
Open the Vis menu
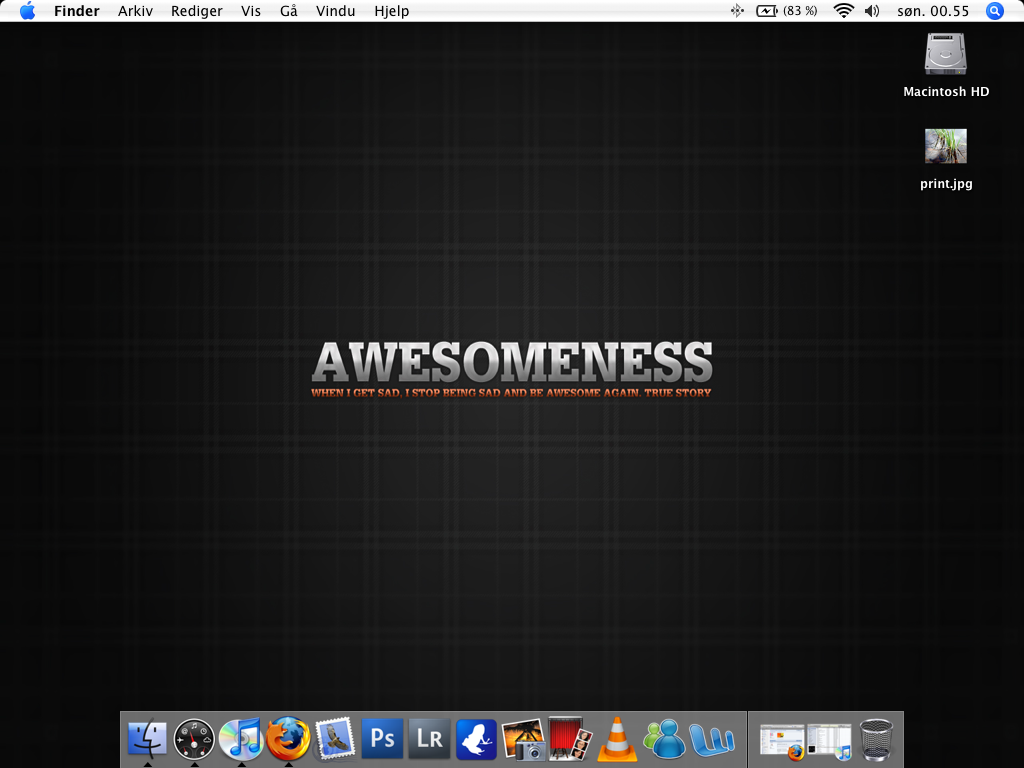pyautogui.click(x=251, y=11)
